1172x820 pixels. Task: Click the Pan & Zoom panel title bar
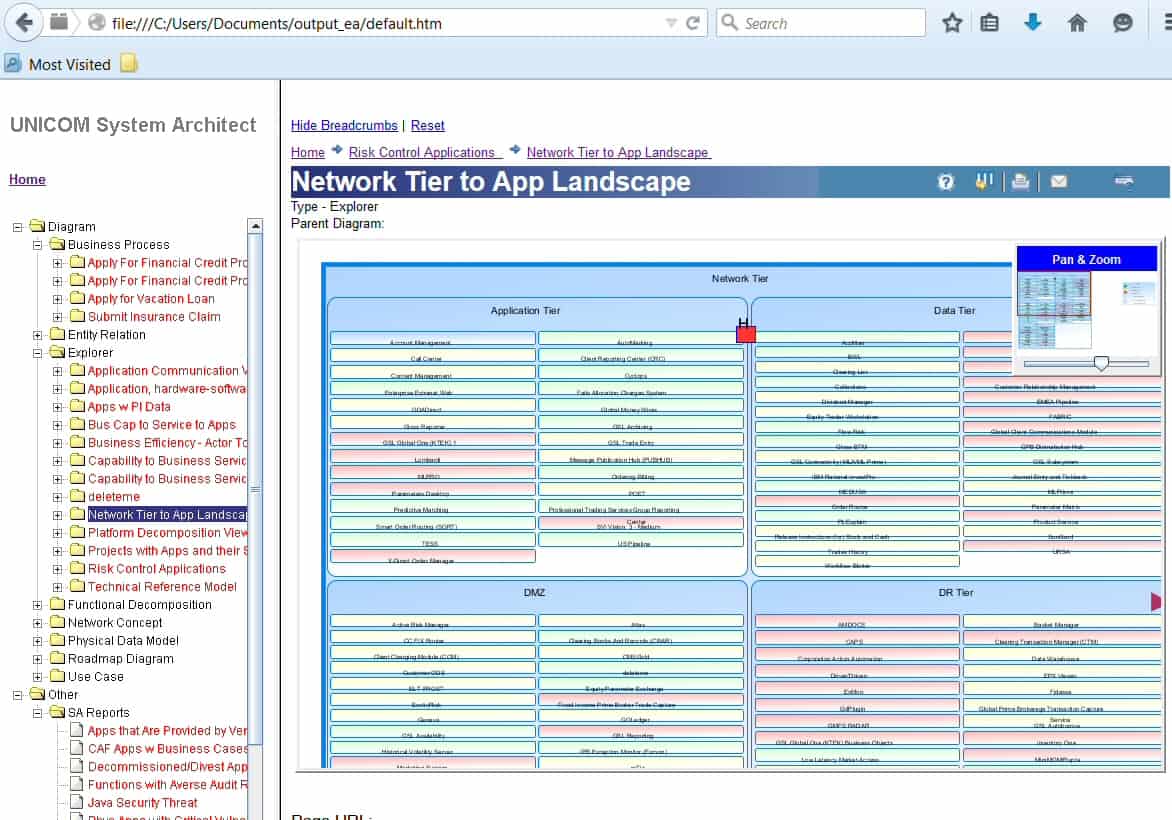pyautogui.click(x=1087, y=259)
